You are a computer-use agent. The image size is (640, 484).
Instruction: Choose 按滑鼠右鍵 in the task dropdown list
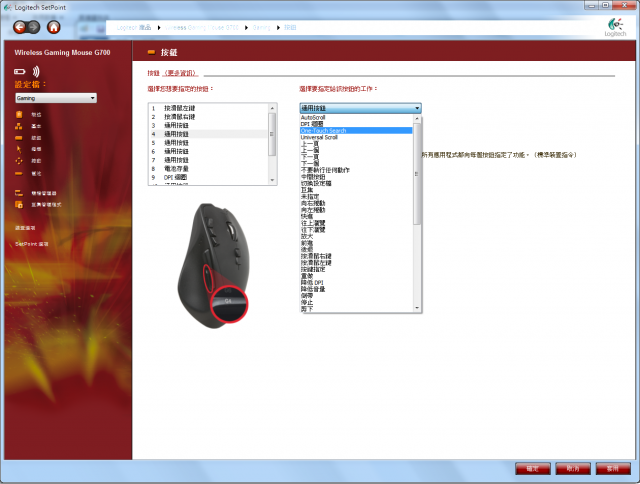pos(356,256)
